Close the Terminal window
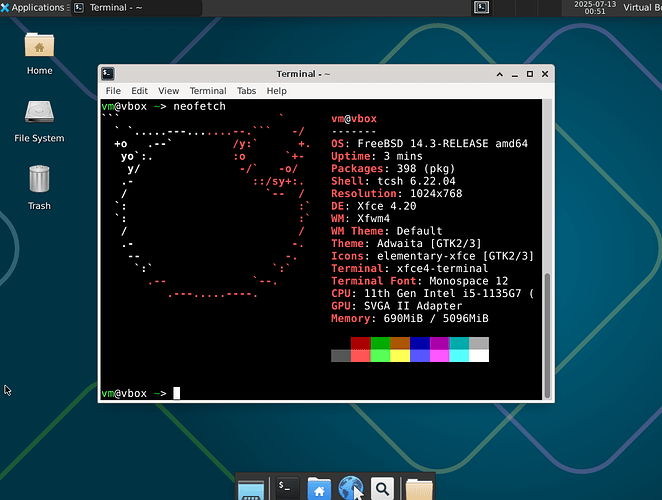Image resolution: width=662 pixels, height=500 pixels. tap(545, 74)
